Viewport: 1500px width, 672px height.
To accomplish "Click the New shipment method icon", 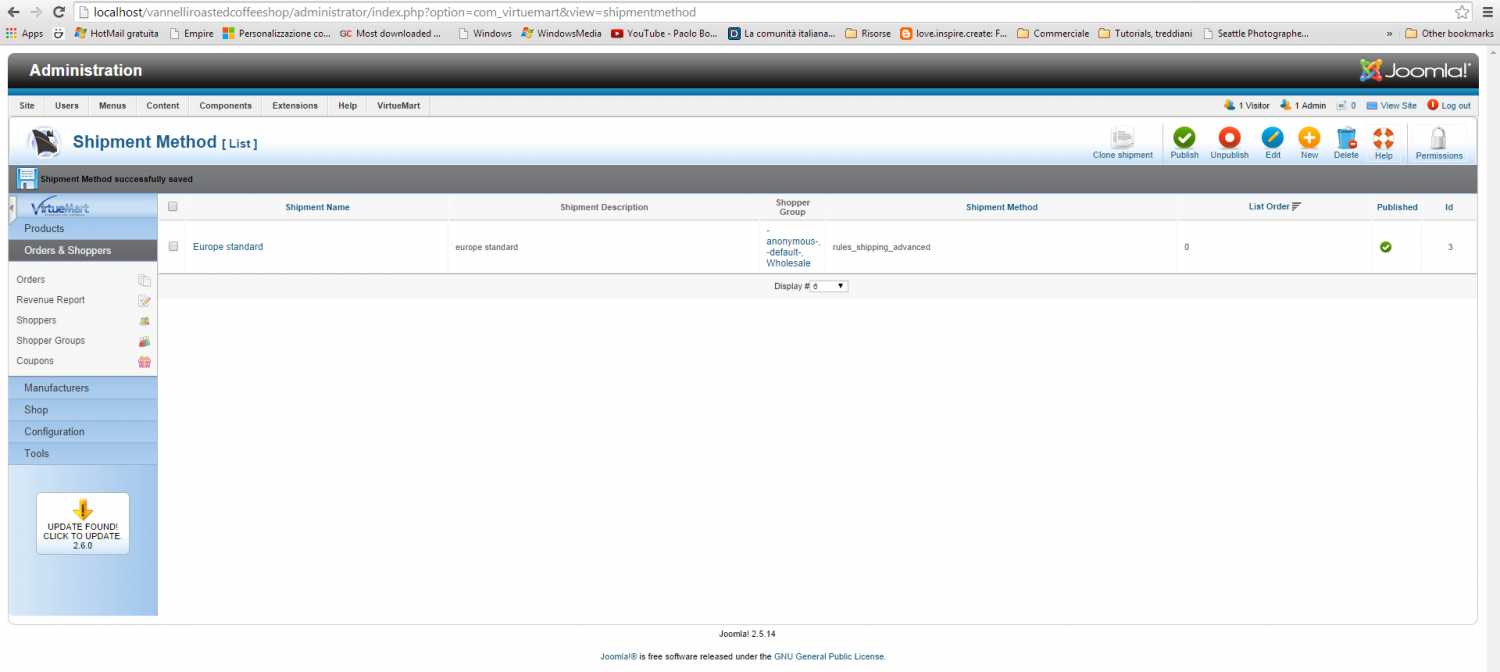I will pyautogui.click(x=1309, y=139).
